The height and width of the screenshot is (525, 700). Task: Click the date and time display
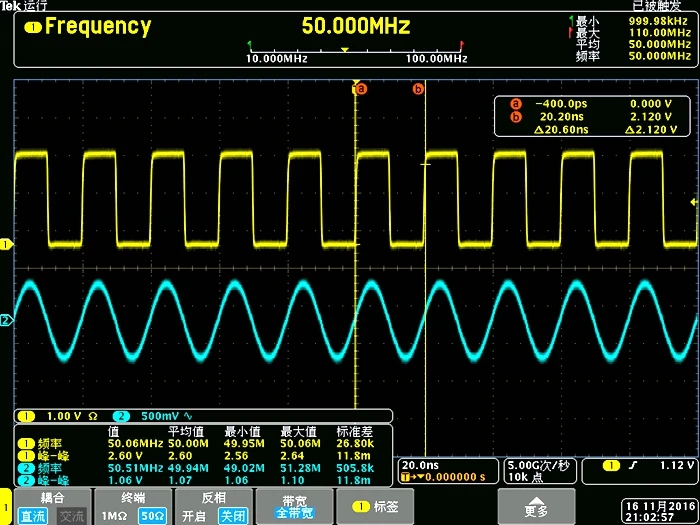[x=659, y=512]
